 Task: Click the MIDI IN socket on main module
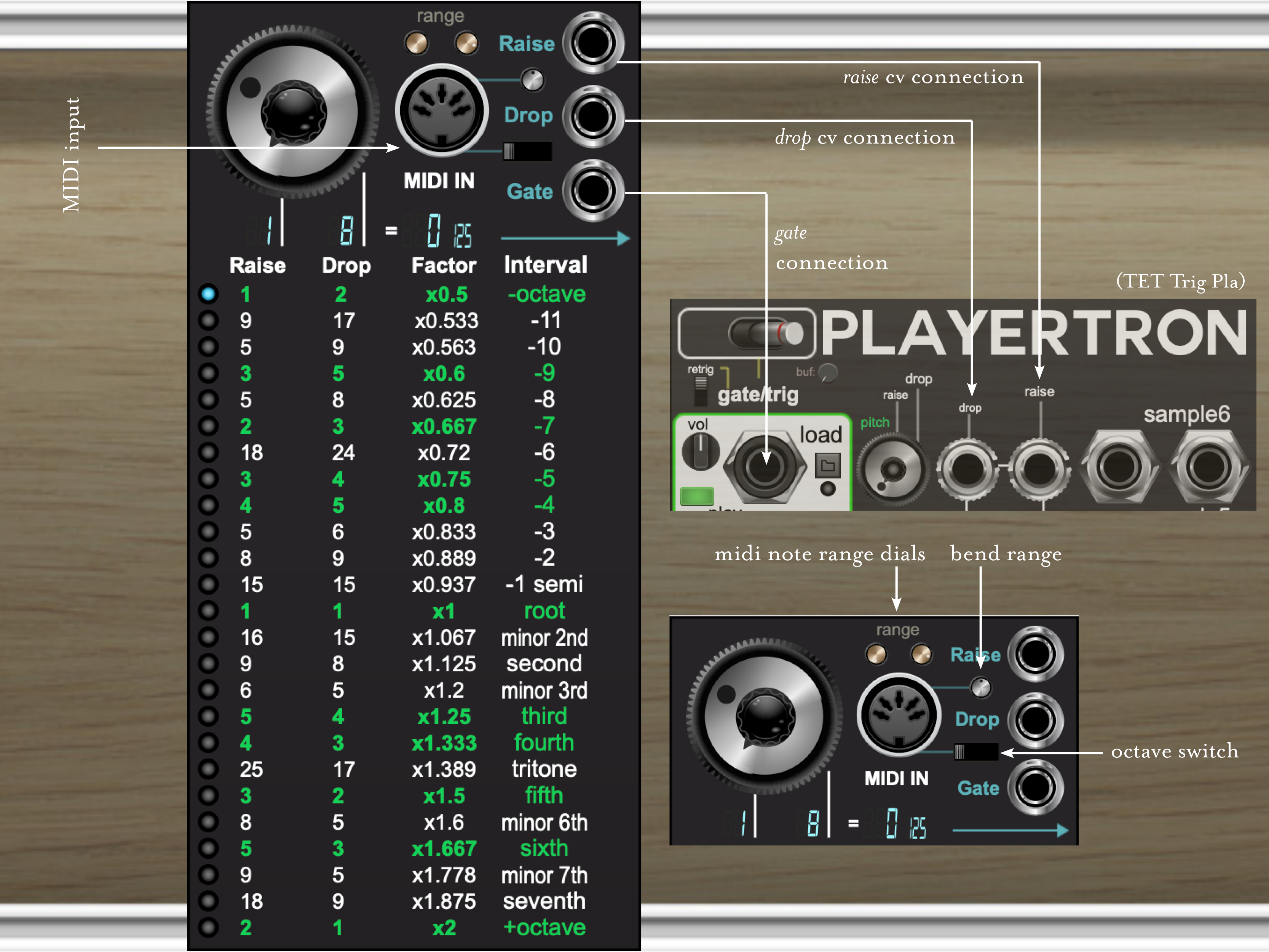(441, 111)
